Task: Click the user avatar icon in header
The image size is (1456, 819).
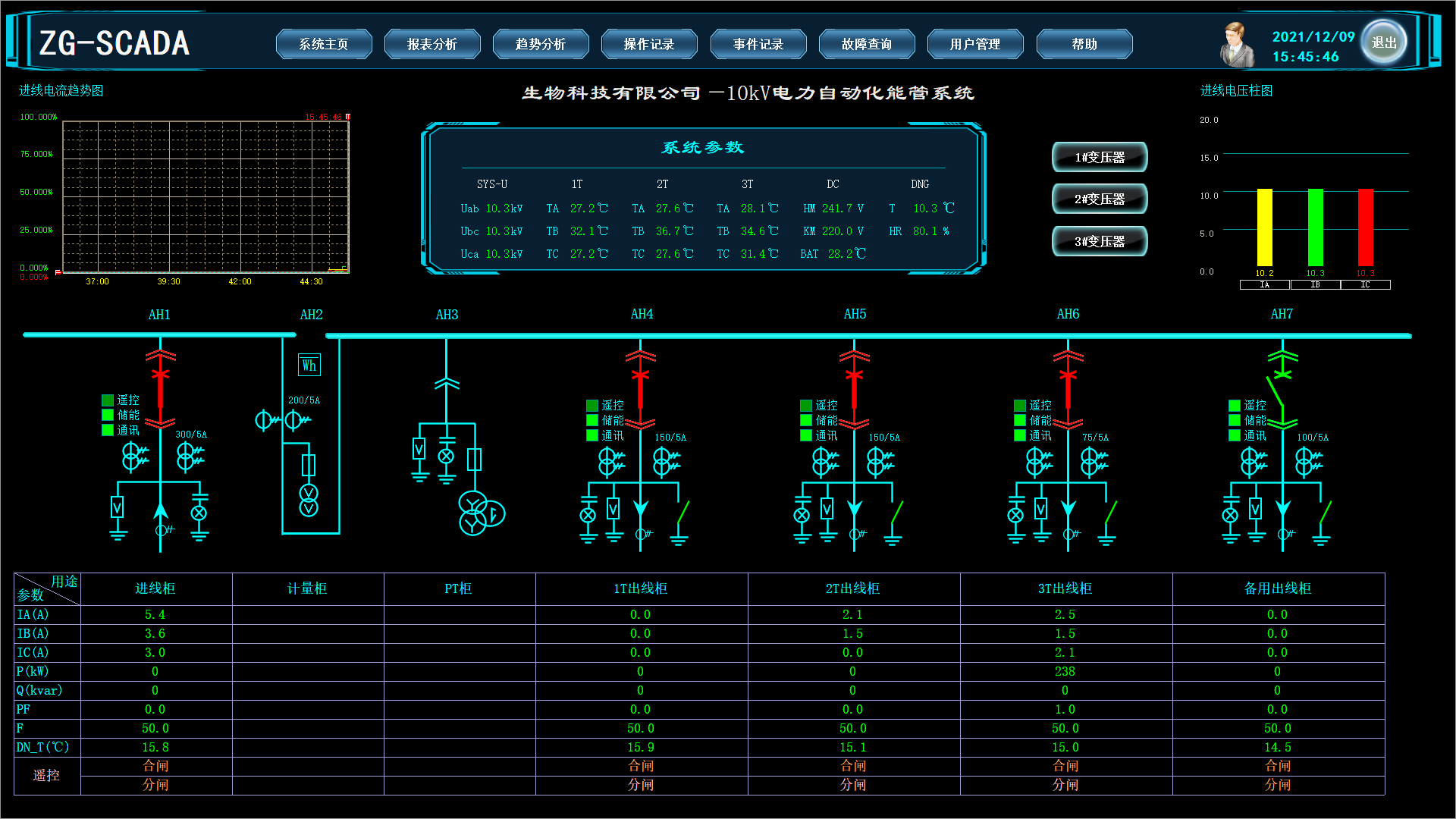Action: coord(1235,44)
